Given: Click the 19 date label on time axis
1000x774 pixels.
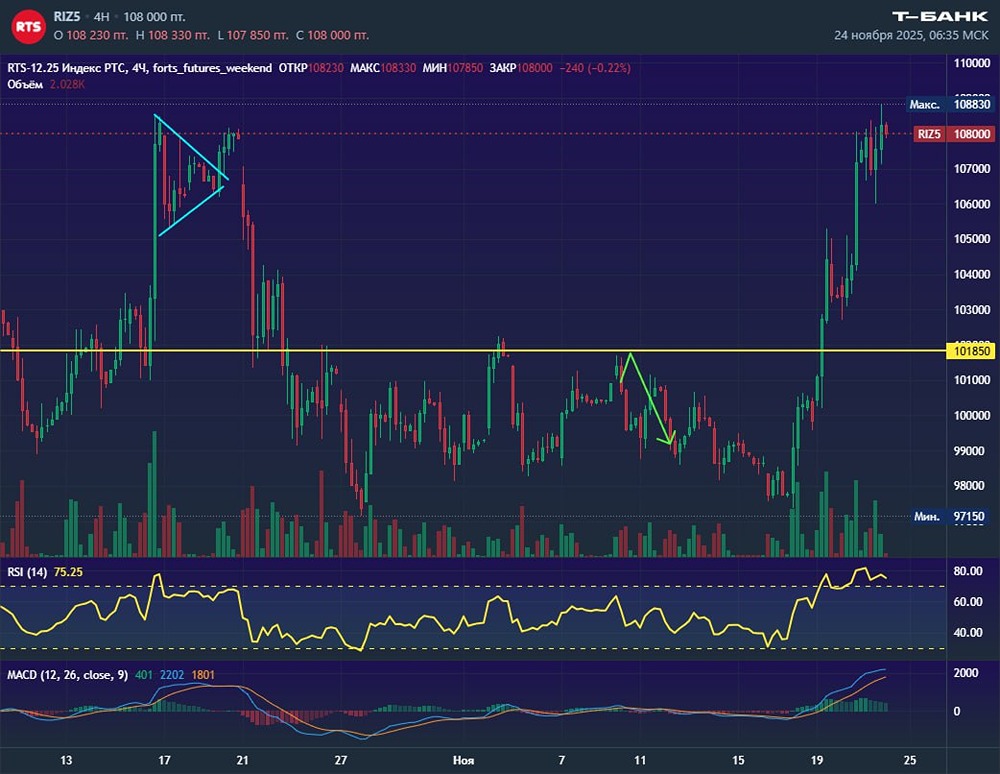Looking at the screenshot, I should coord(818,760).
